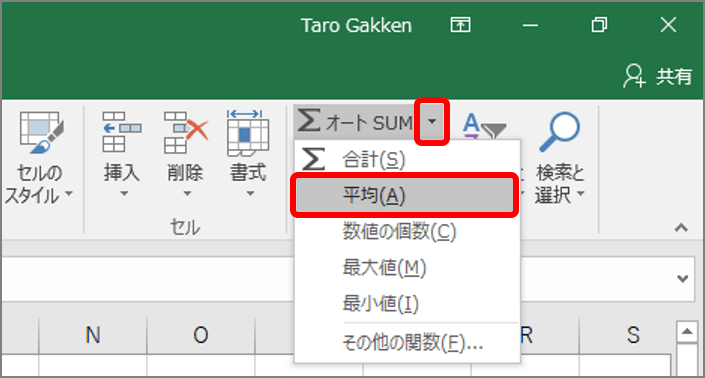Image resolution: width=705 pixels, height=378 pixels.
Task: Click the Format (書式) icon
Action: point(248,133)
